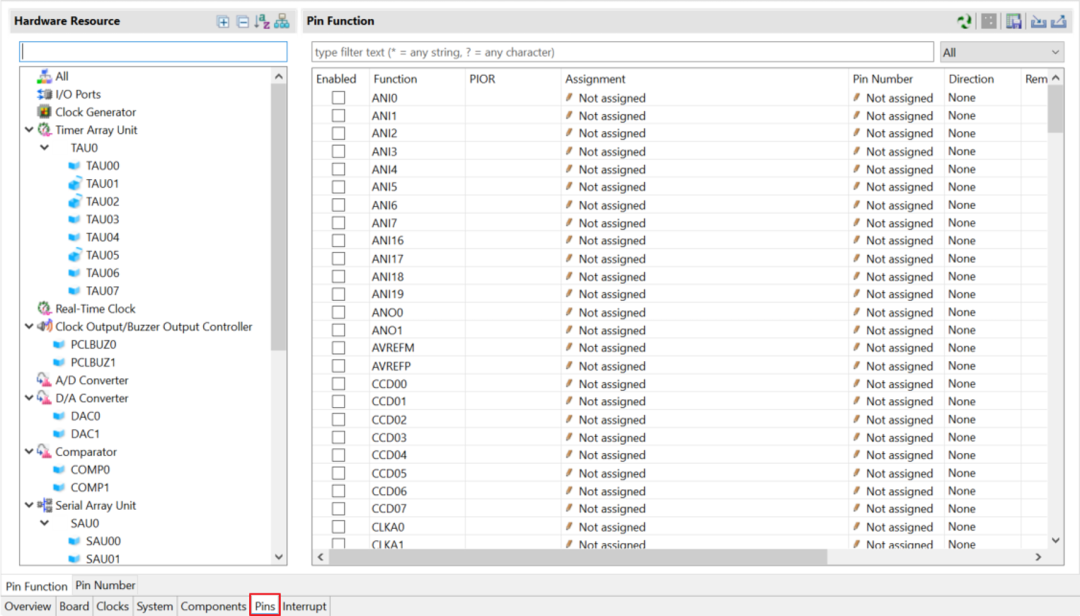The height and width of the screenshot is (616, 1080).
Task: Select the All resources node icon
Action: tap(44, 76)
